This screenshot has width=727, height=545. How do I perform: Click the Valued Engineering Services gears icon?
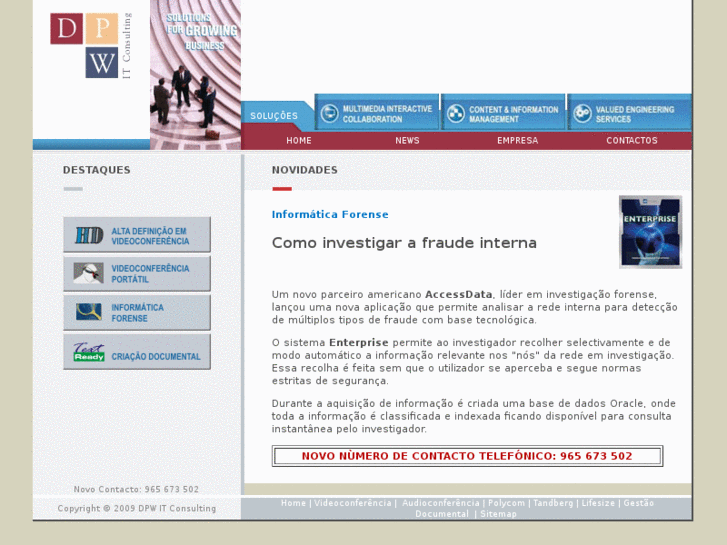pyautogui.click(x=582, y=113)
